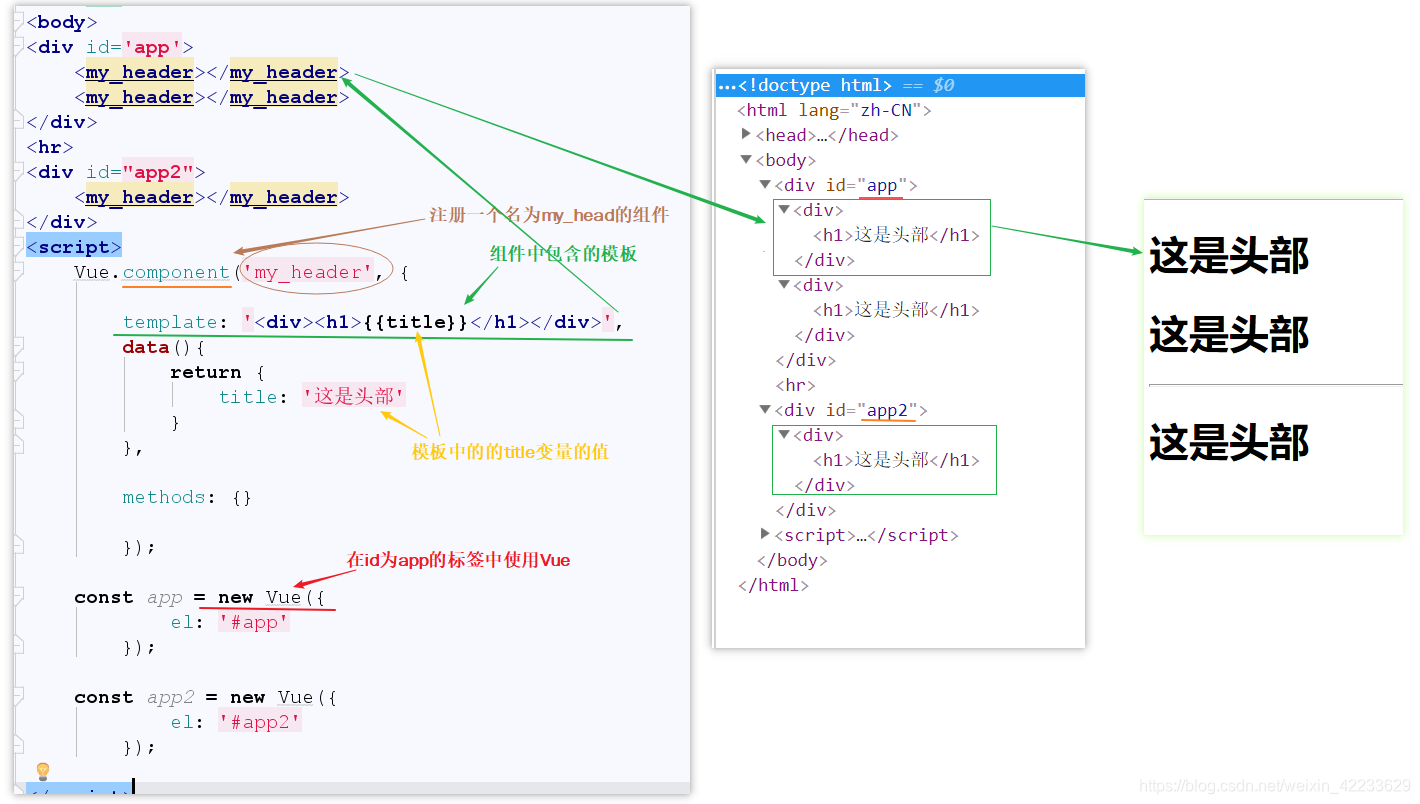Collapse the div id="app2" node arrow in DevTools
This screenshot has height=804, width=1420.
765,409
